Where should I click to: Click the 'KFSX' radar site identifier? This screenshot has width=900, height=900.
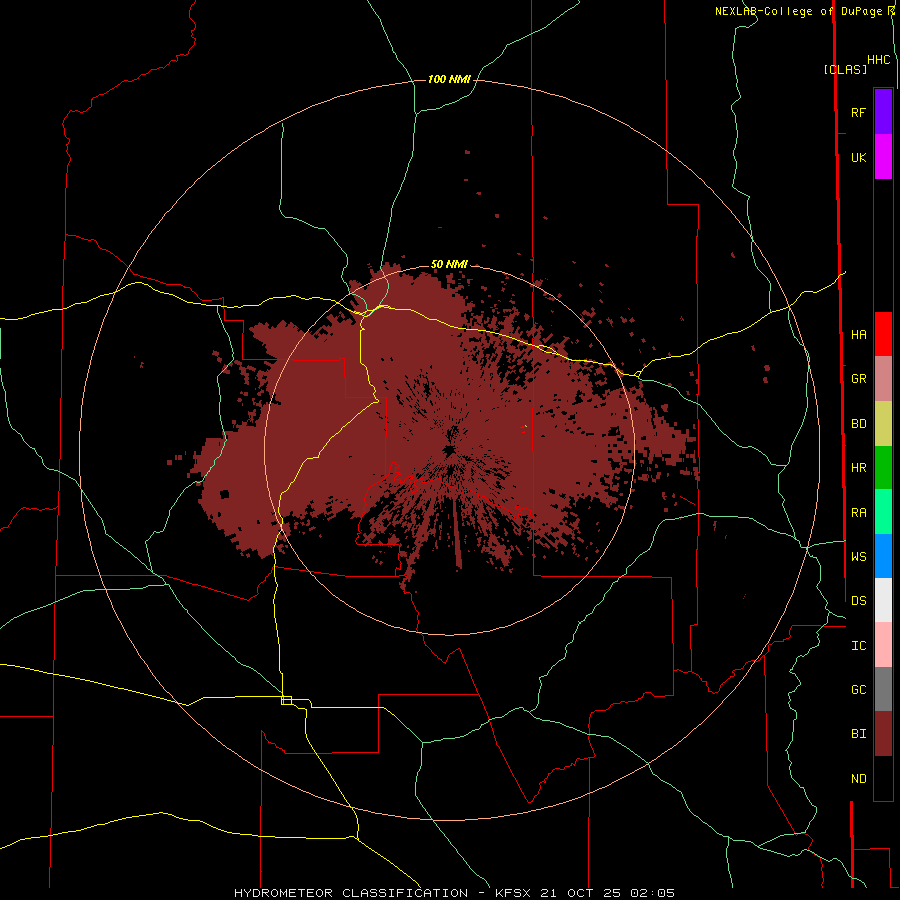click(515, 893)
